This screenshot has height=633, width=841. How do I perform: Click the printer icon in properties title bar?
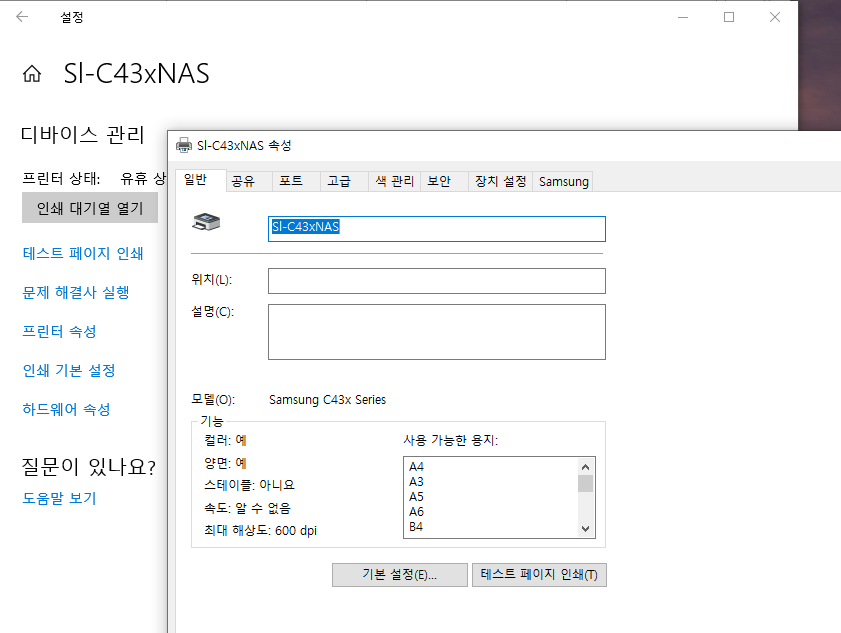tap(184, 145)
